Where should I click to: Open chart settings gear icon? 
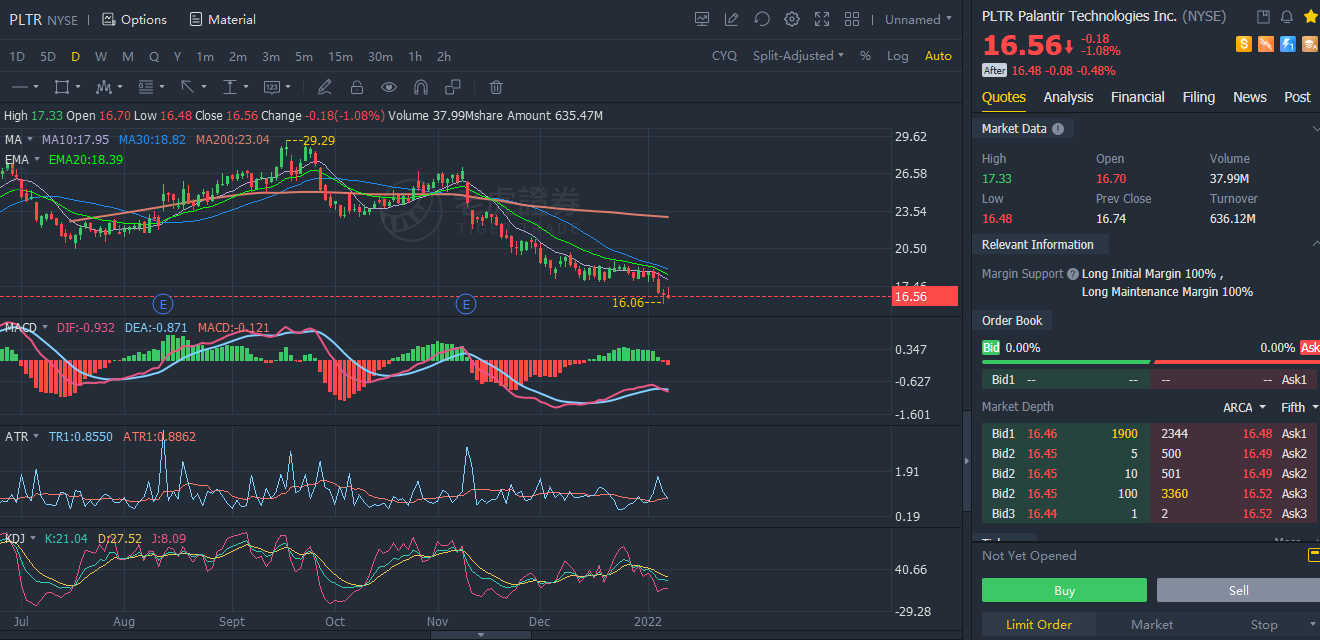pos(792,19)
